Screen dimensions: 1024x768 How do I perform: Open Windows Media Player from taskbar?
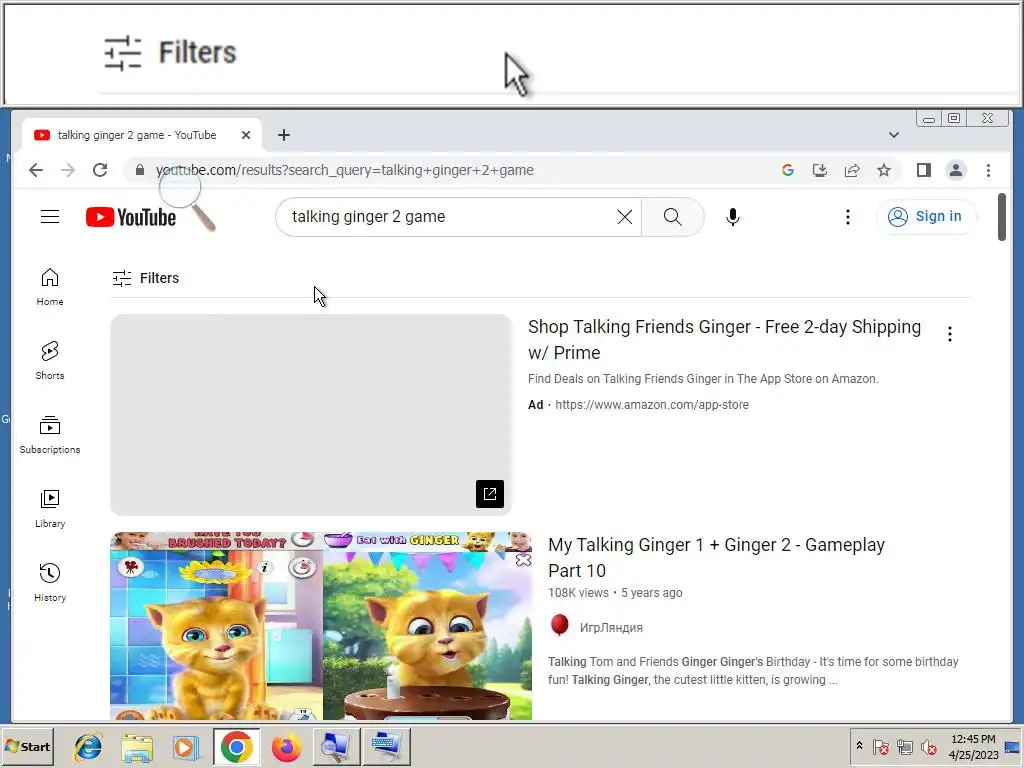click(x=185, y=746)
